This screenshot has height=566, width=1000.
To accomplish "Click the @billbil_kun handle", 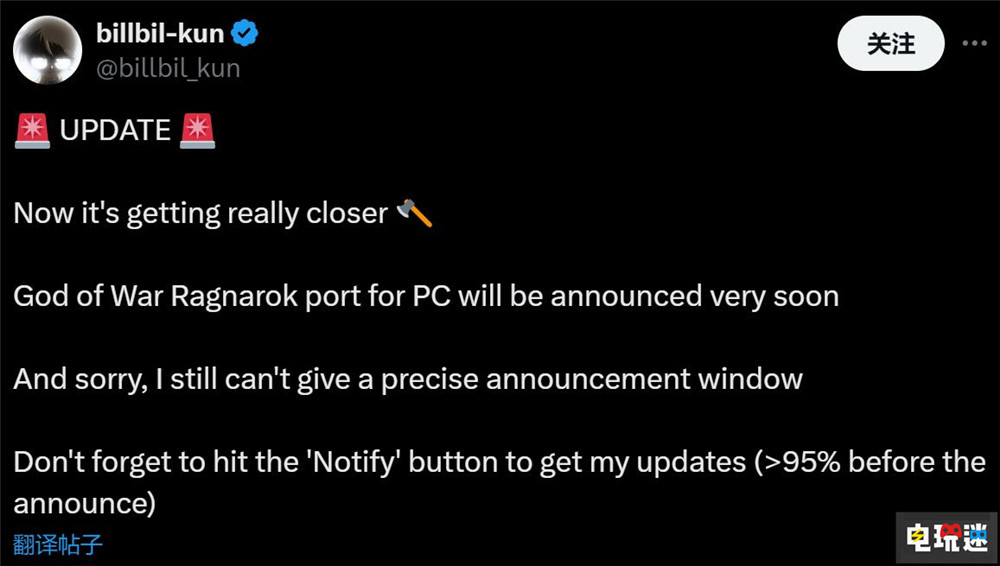I will 168,67.
